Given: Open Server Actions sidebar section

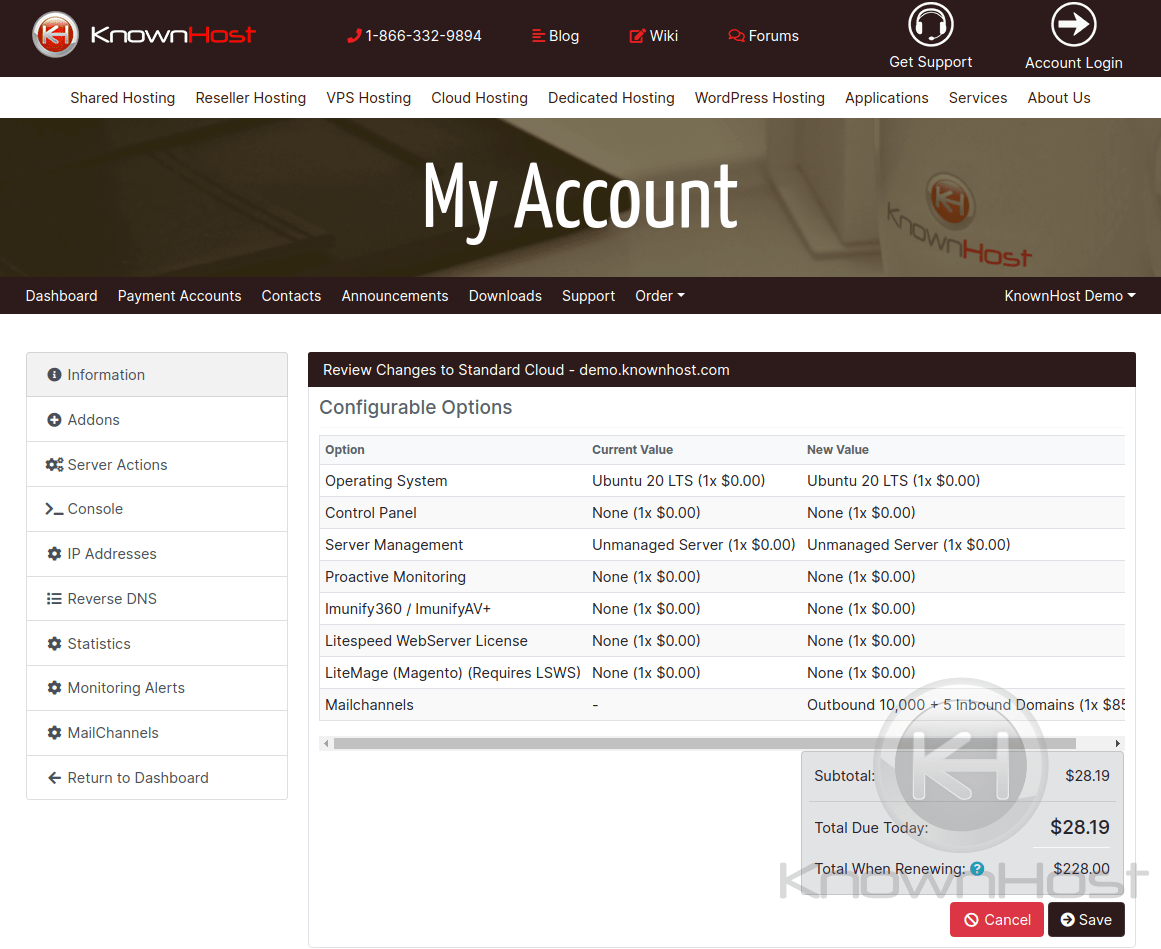Looking at the screenshot, I should click(x=157, y=465).
